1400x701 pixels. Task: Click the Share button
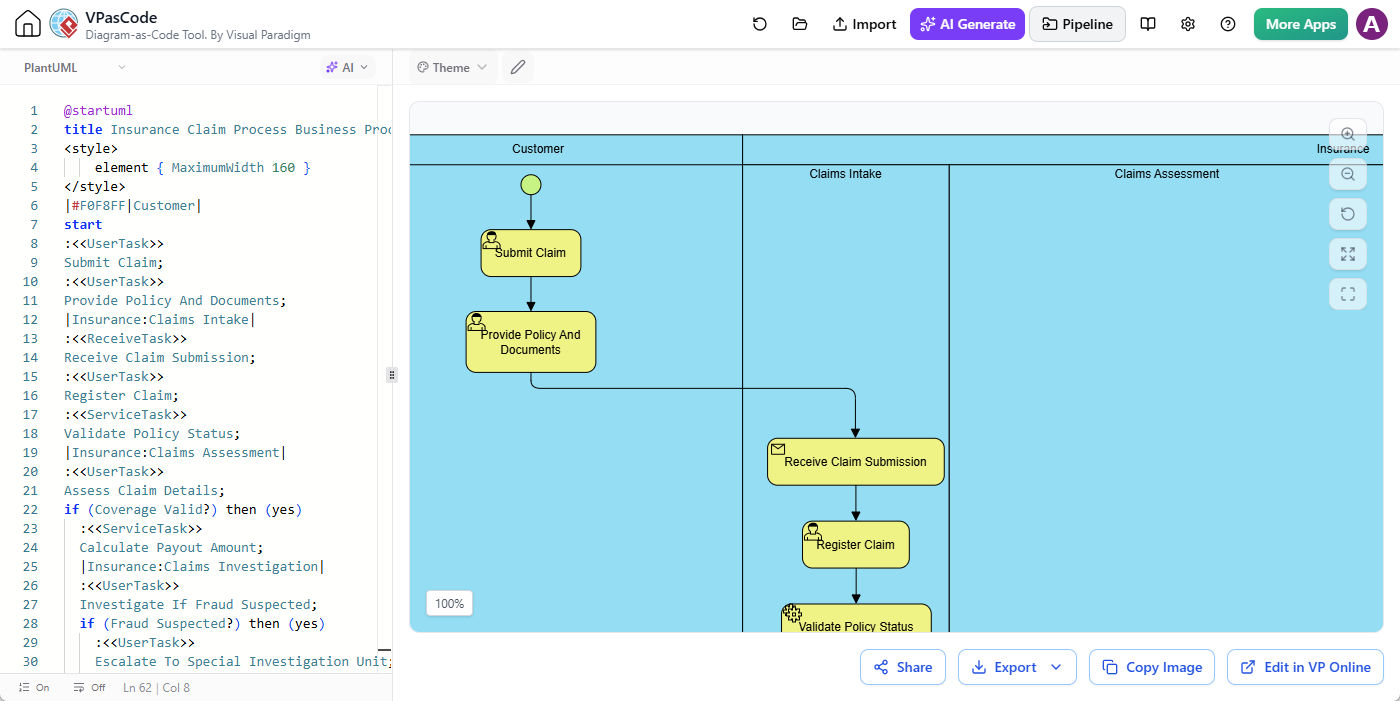(902, 667)
